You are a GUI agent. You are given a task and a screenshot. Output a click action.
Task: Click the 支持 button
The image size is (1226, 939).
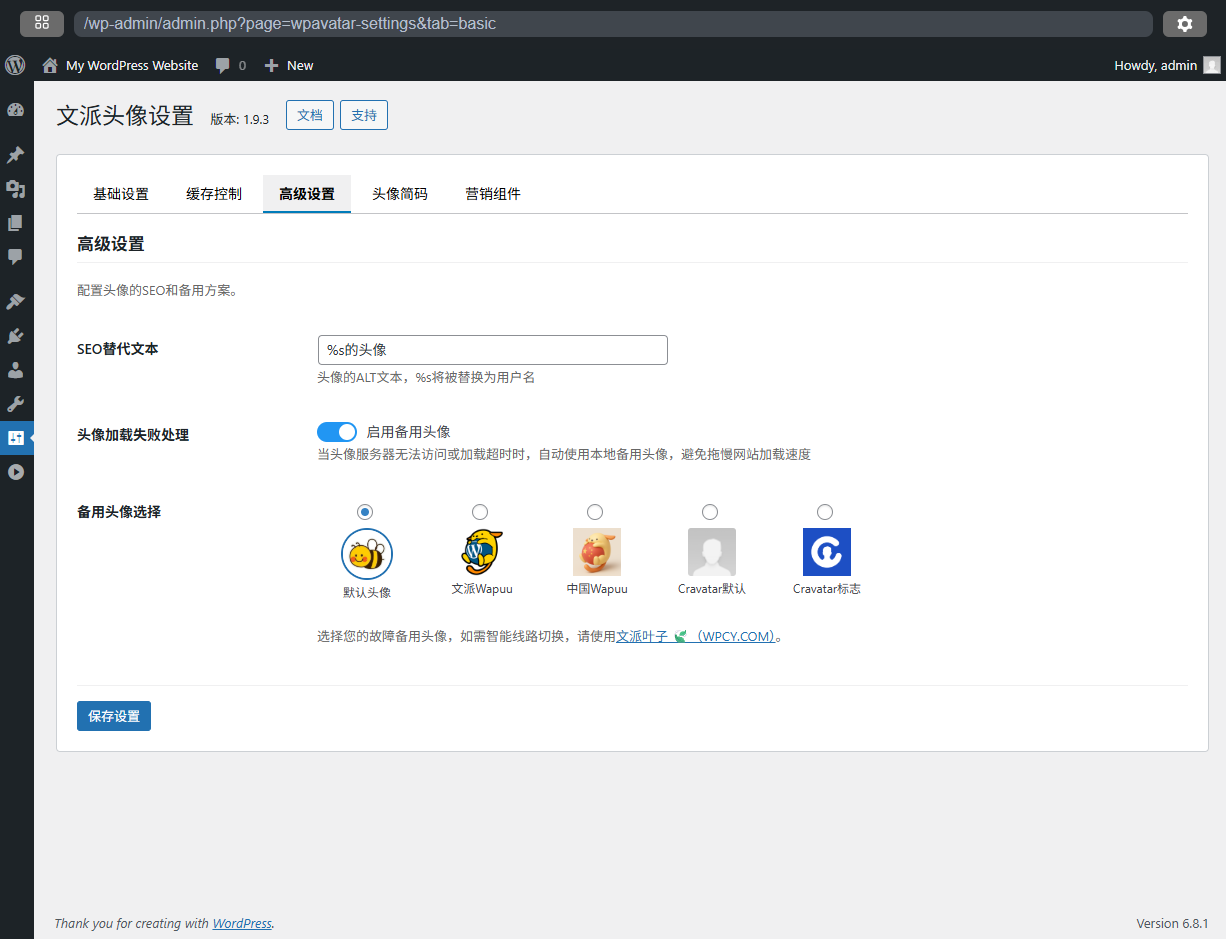point(364,115)
